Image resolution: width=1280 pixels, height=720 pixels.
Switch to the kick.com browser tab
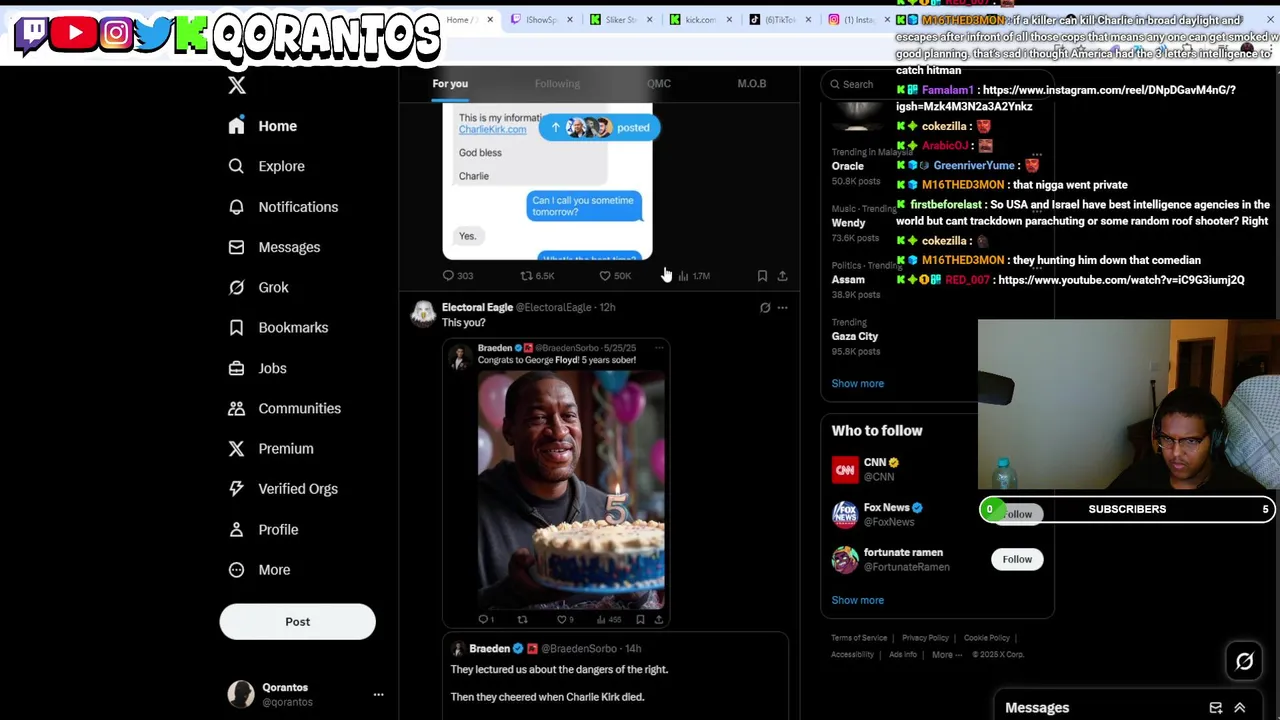(x=701, y=19)
